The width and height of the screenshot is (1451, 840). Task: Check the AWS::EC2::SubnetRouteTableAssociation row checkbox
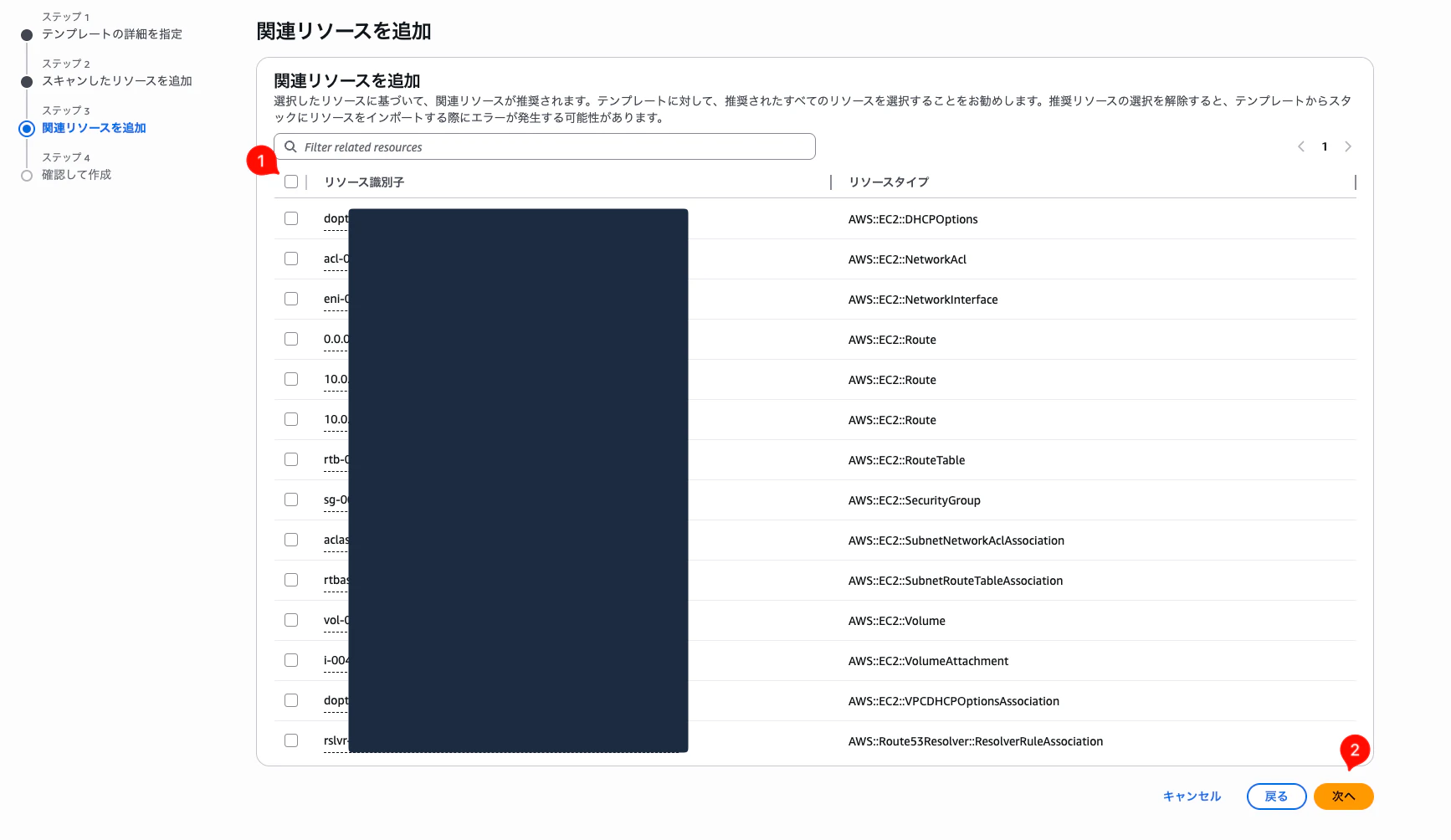291,580
